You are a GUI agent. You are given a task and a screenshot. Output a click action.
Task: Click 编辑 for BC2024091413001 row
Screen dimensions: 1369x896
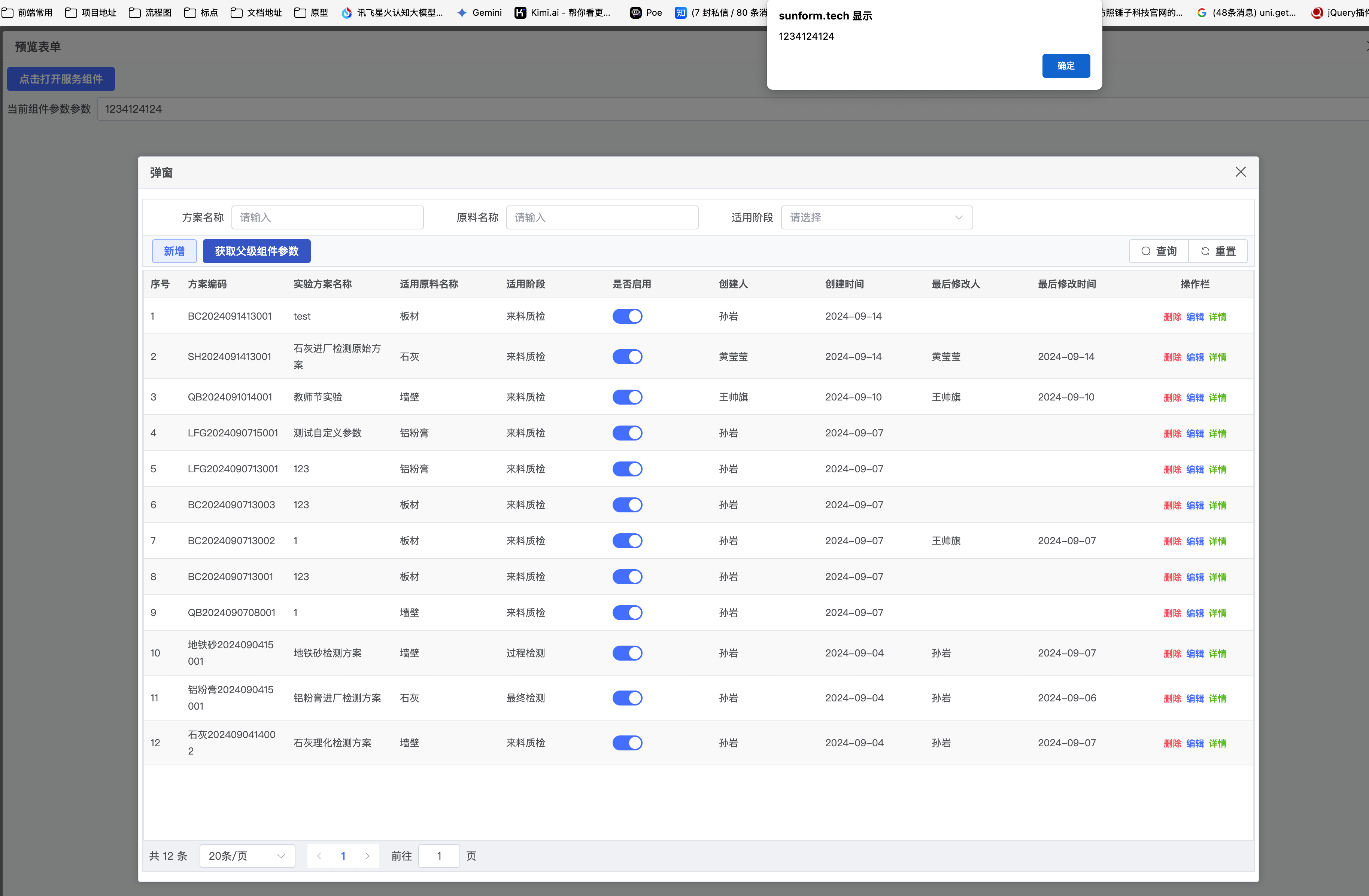(1195, 317)
